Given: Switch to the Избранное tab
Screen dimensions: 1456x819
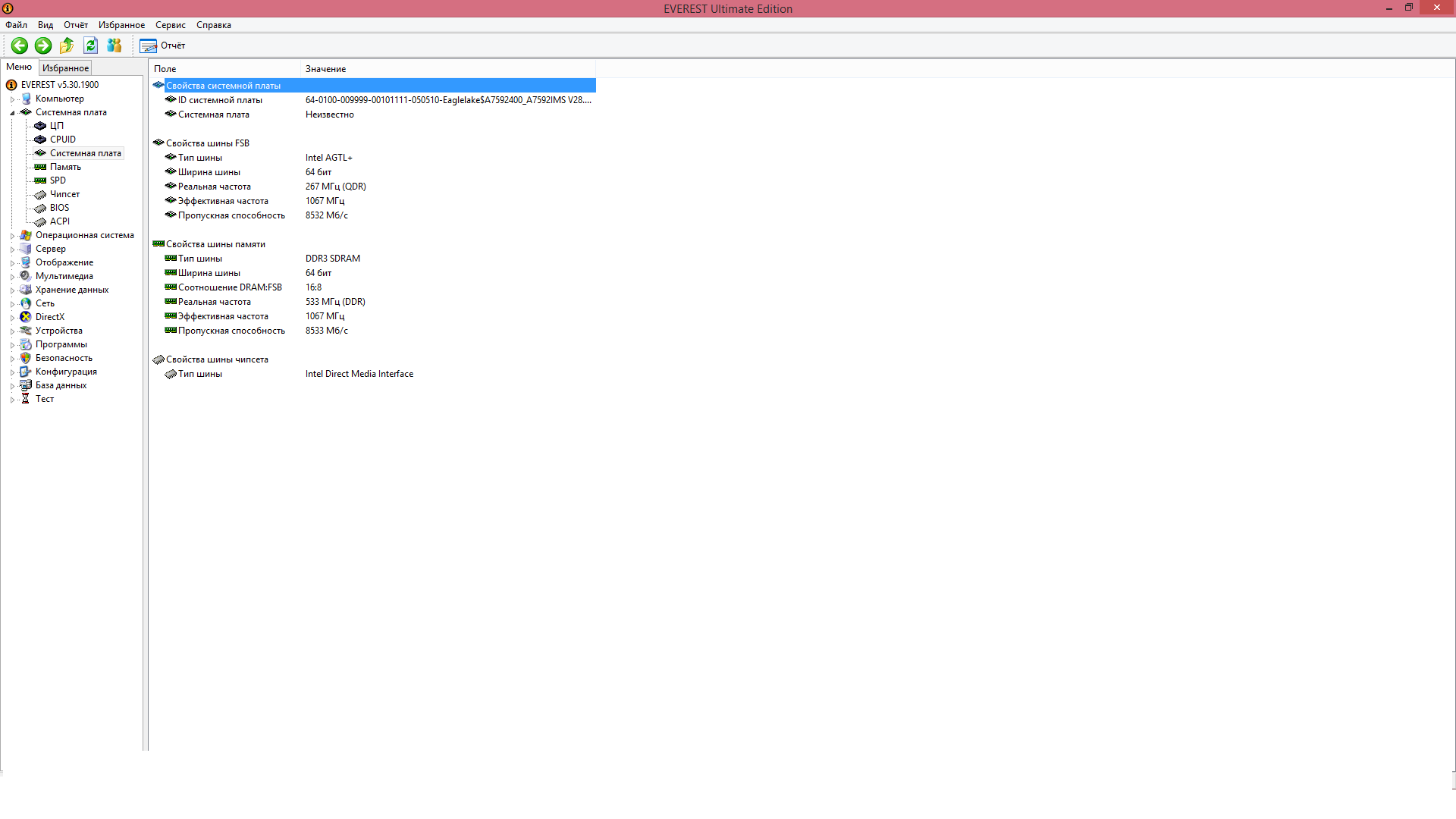Looking at the screenshot, I should coord(65,68).
